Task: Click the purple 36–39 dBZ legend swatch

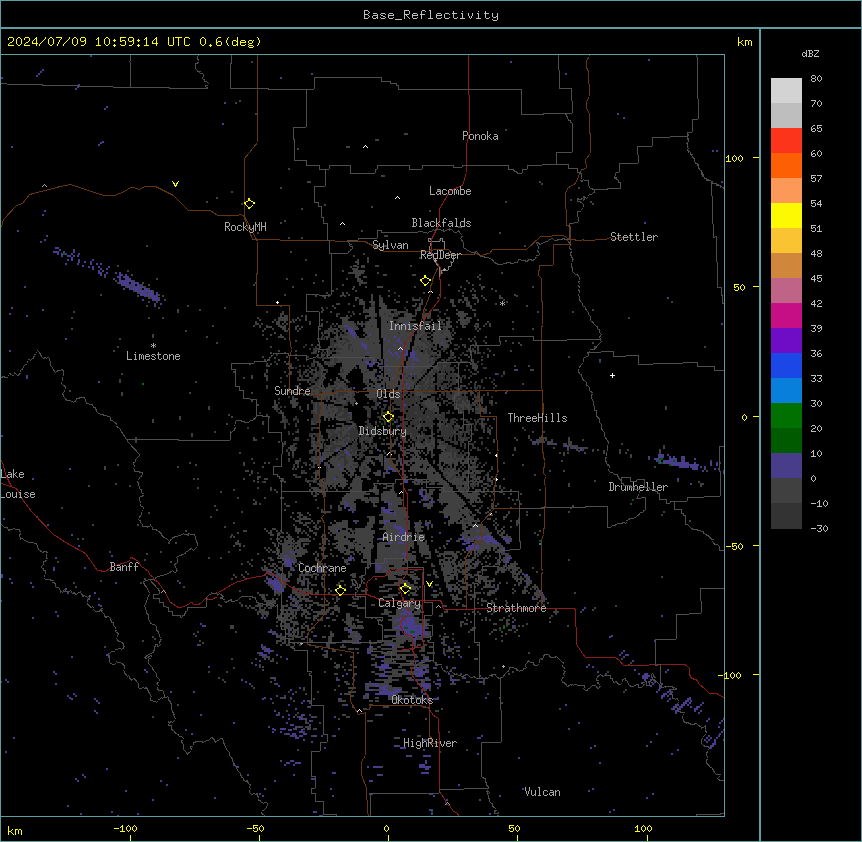Action: coord(786,340)
